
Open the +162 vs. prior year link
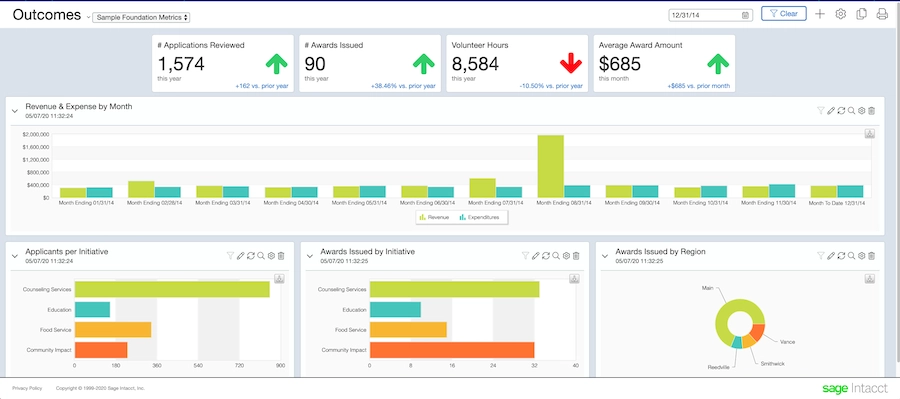262,86
